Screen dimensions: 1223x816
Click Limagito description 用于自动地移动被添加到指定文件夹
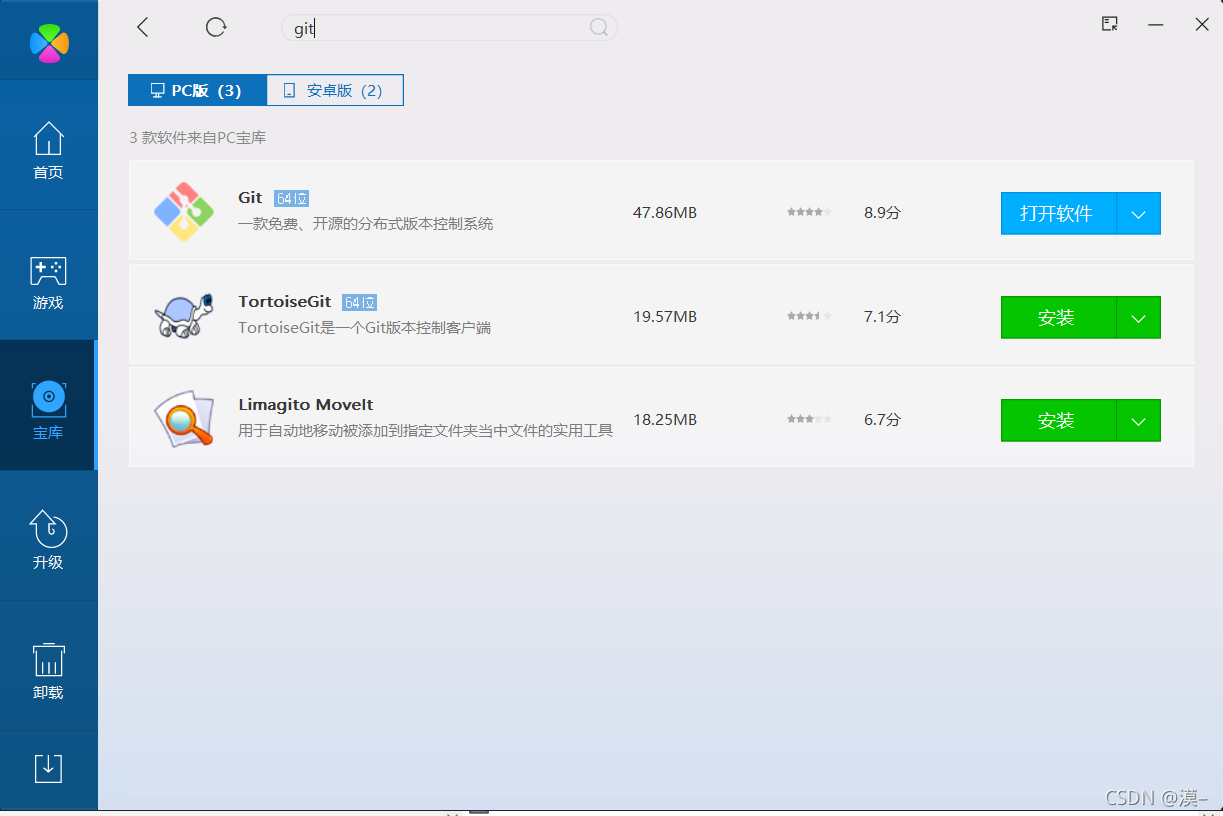[426, 431]
